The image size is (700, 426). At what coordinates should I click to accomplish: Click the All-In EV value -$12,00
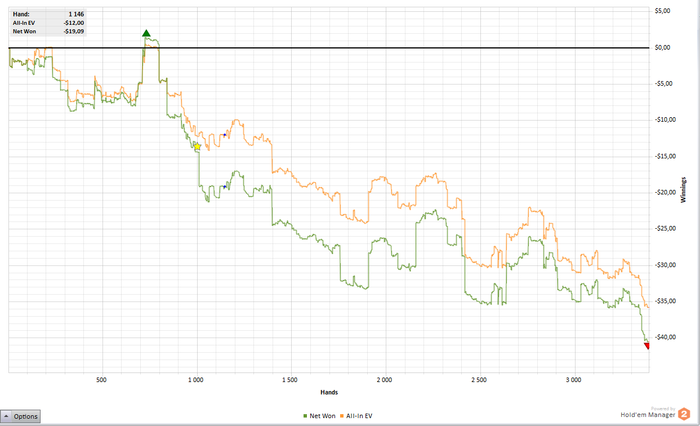[x=74, y=23]
